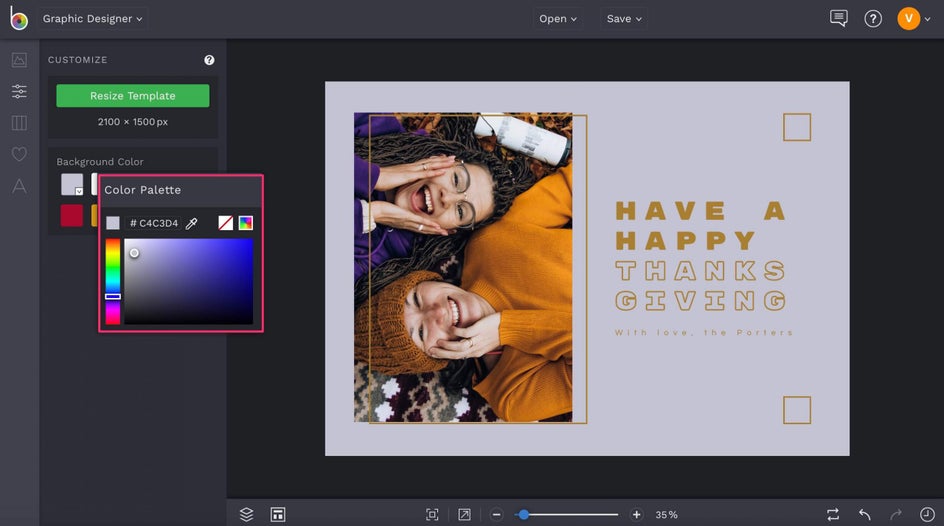Click the zoom in plus button

pyautogui.click(x=636, y=514)
